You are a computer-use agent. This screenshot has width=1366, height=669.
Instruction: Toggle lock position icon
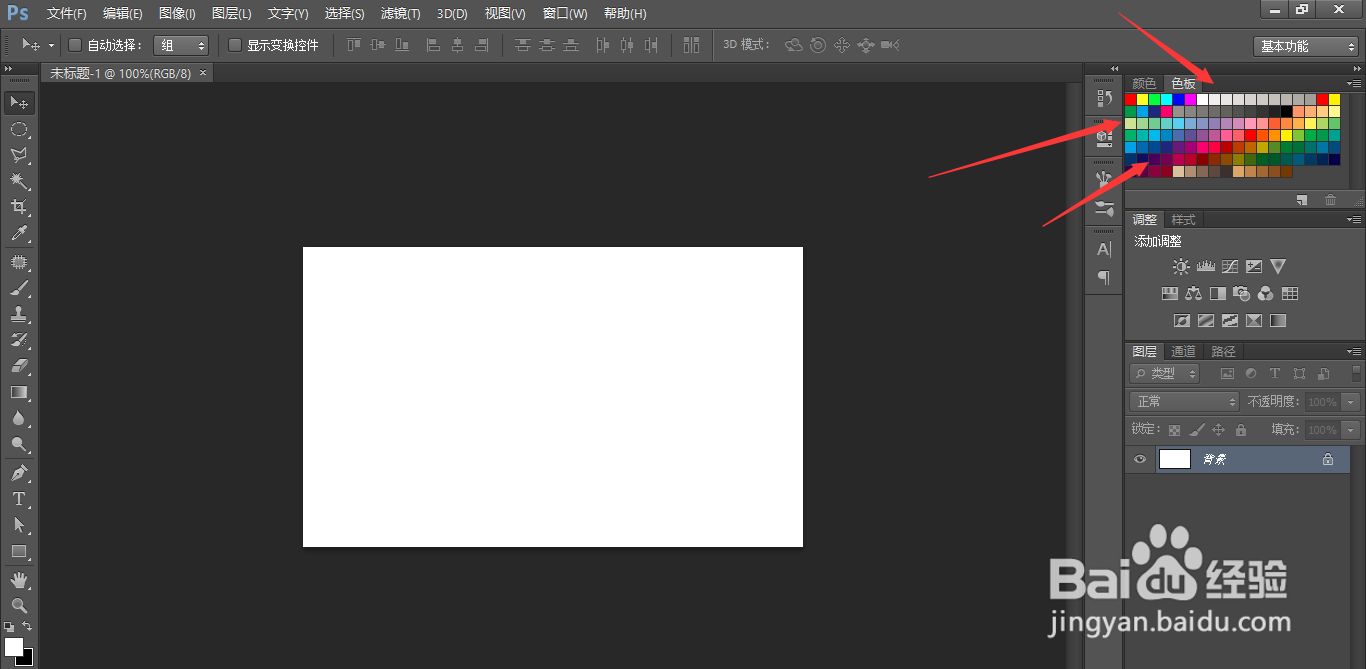[1218, 430]
